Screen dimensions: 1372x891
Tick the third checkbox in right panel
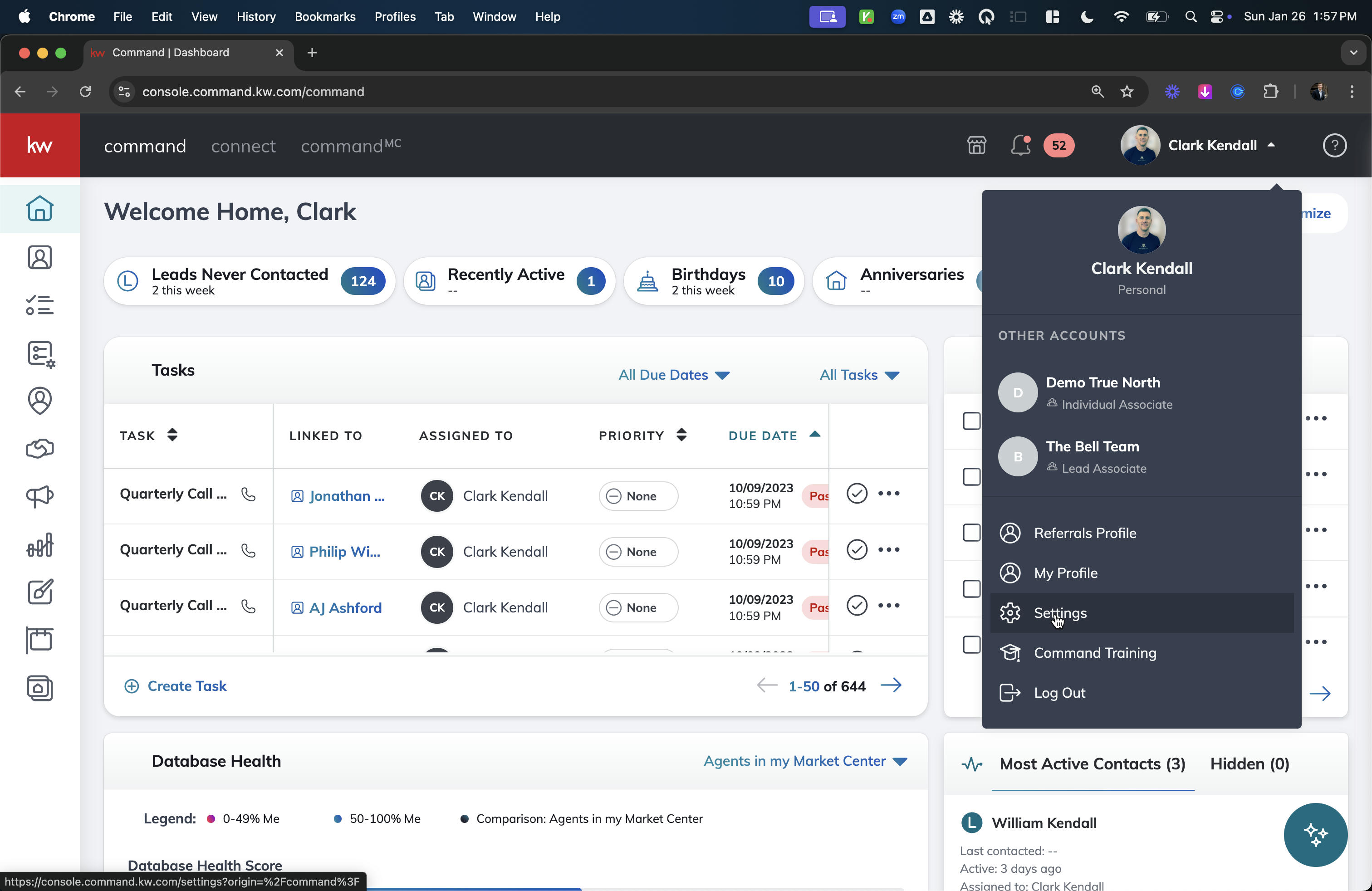pyautogui.click(x=971, y=533)
